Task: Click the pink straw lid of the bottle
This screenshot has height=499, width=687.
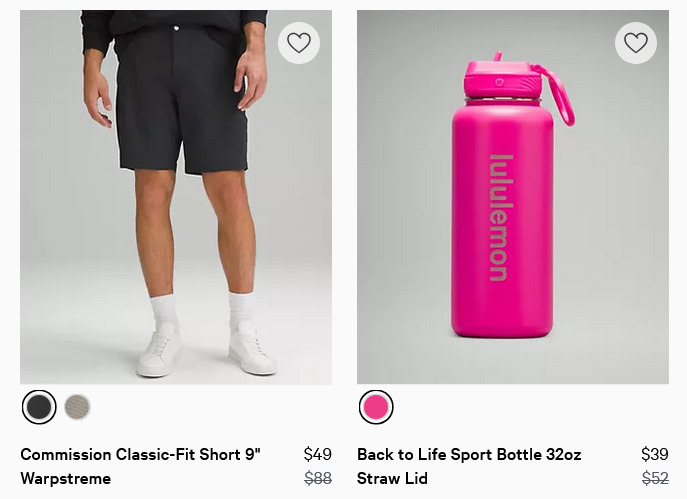Action: coord(502,78)
